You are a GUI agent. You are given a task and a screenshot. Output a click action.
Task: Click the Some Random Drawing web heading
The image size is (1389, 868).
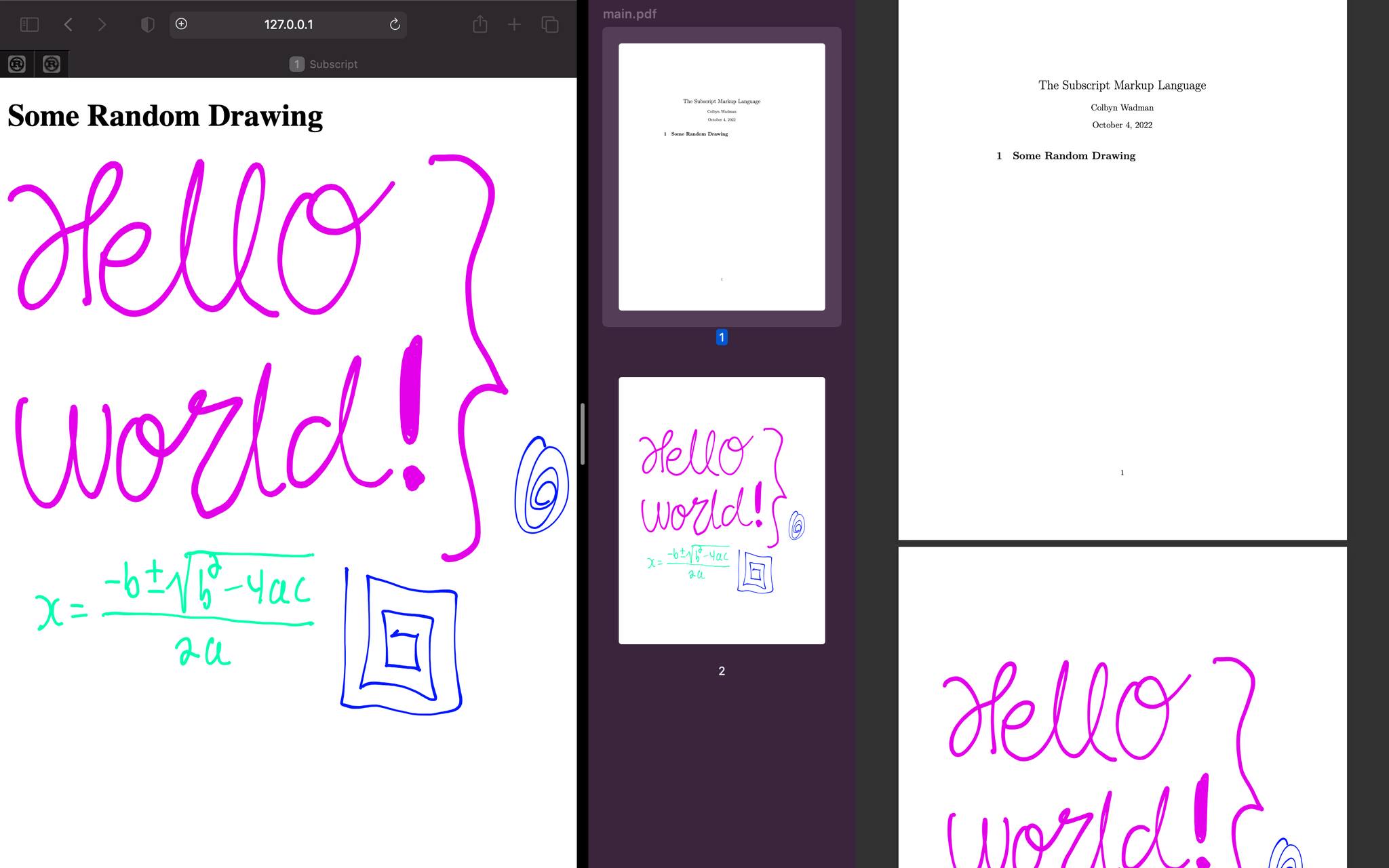coord(165,115)
